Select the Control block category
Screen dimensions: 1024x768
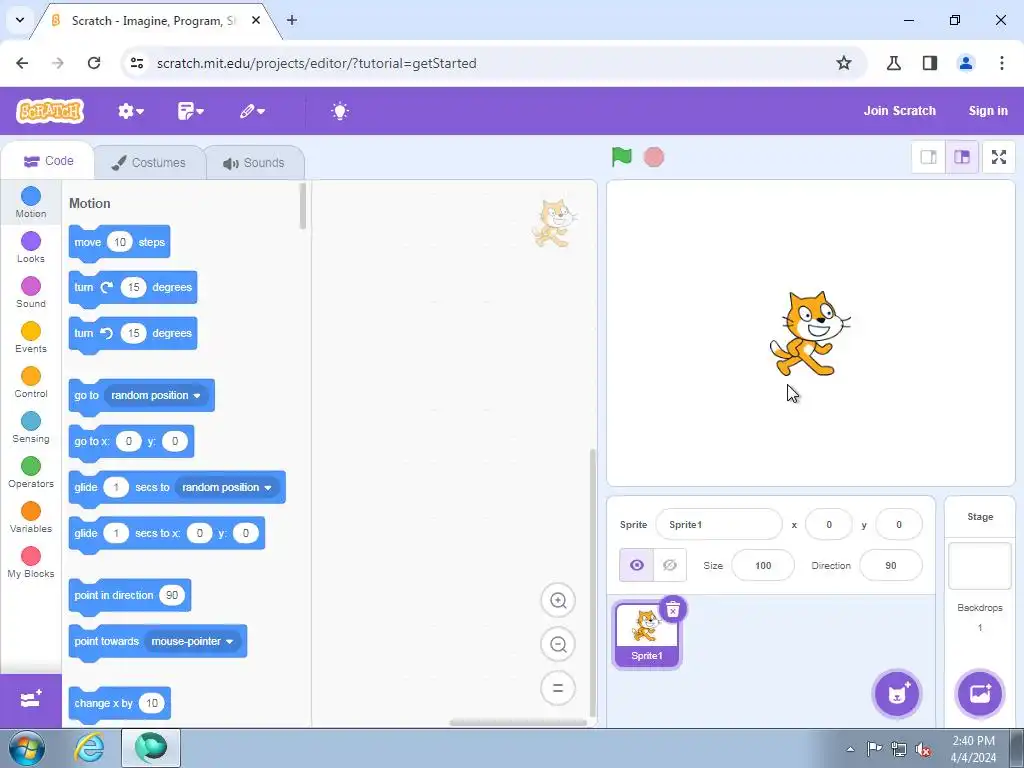tap(31, 383)
